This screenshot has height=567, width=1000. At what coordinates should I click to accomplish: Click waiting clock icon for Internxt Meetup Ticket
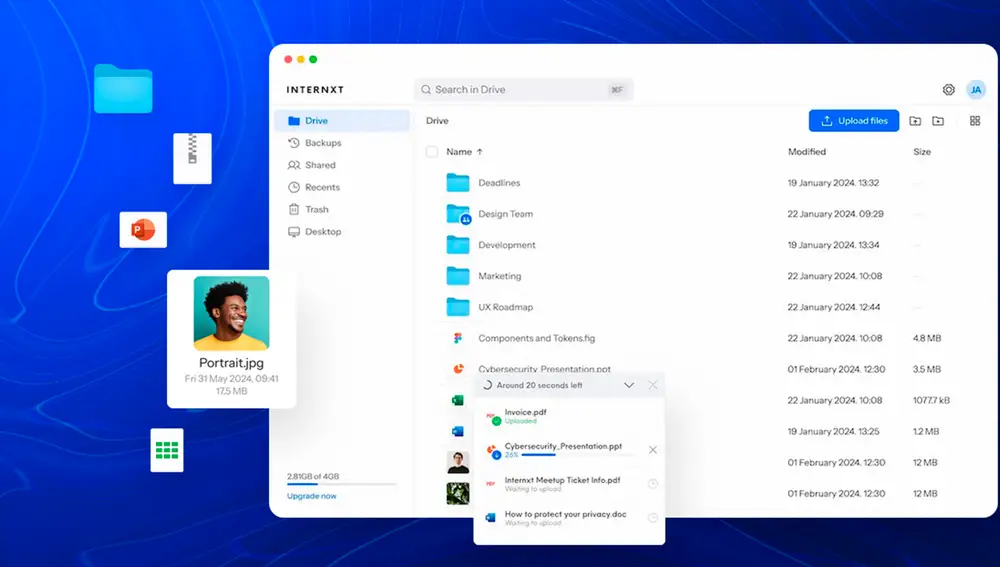(652, 484)
